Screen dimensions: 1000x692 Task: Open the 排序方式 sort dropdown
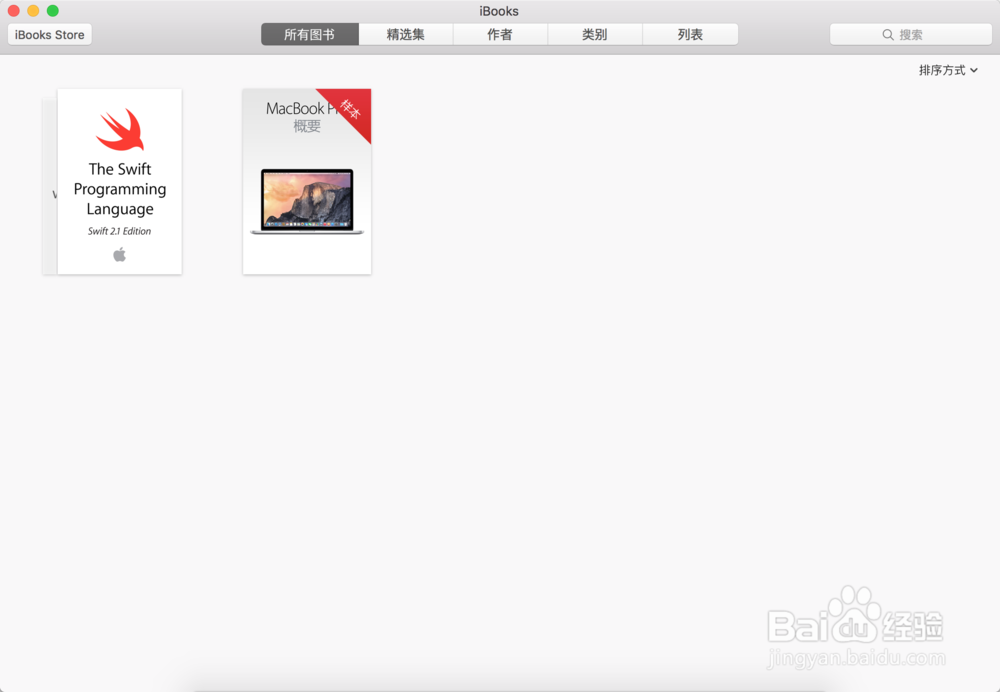[948, 70]
